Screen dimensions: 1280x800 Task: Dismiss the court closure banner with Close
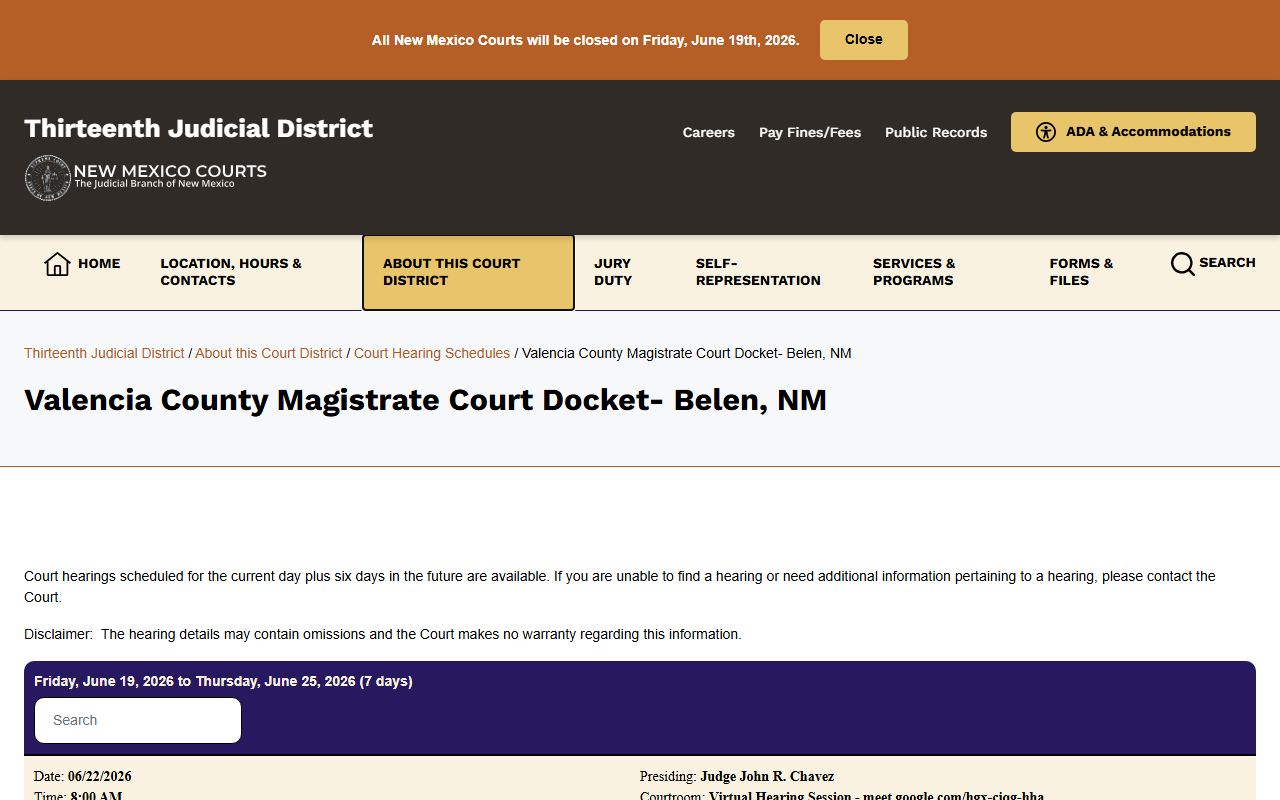863,40
